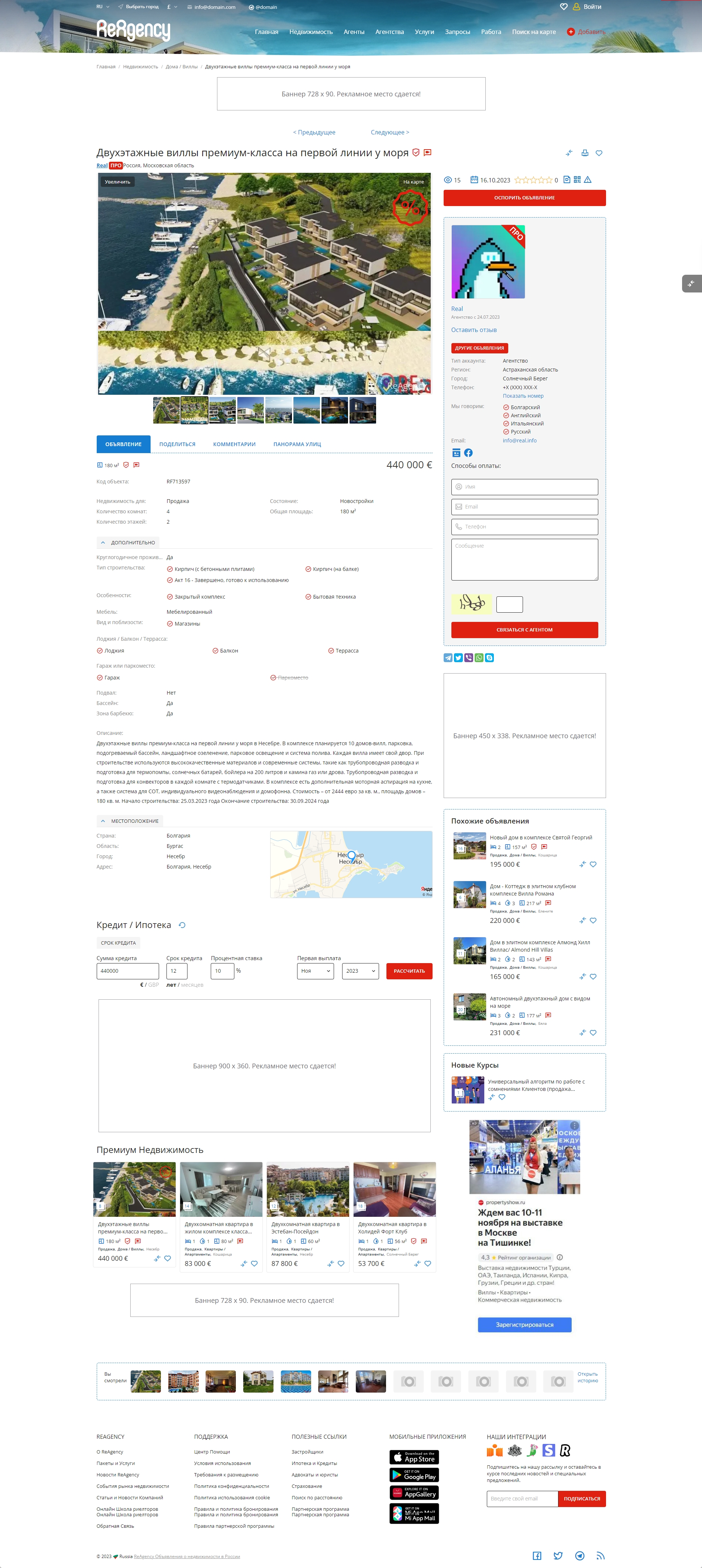The height and width of the screenshot is (1568, 702).
Task: Open the QR code icon for this listing
Action: (577, 179)
